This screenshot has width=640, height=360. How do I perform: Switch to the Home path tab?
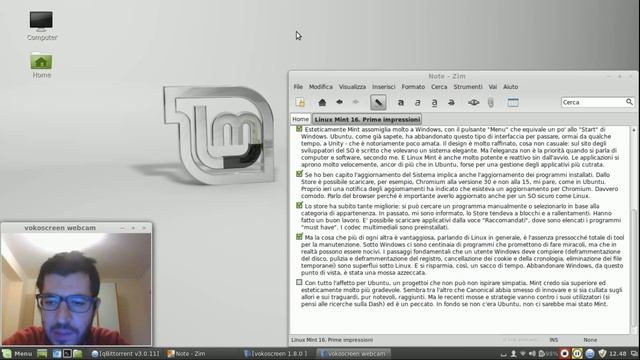coord(300,119)
